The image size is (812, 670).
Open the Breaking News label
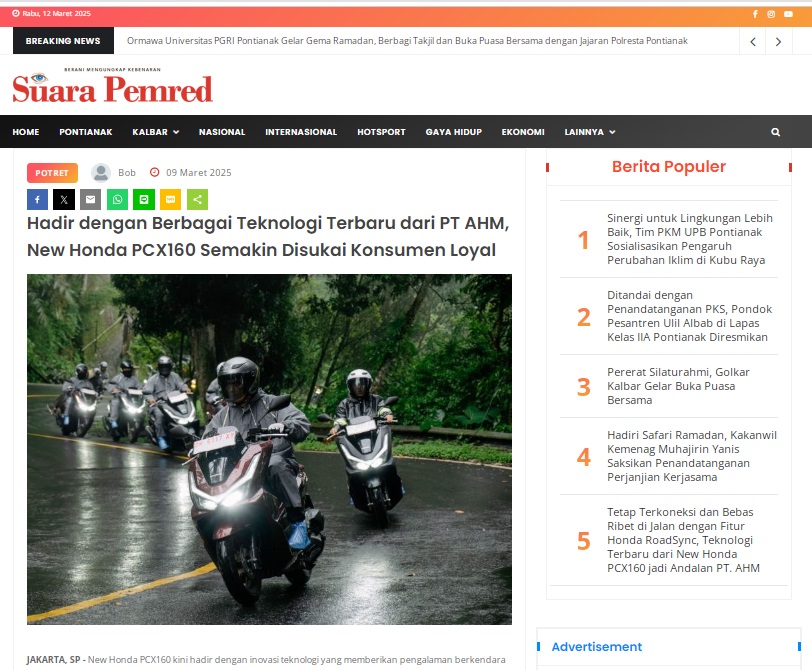pyautogui.click(x=63, y=41)
